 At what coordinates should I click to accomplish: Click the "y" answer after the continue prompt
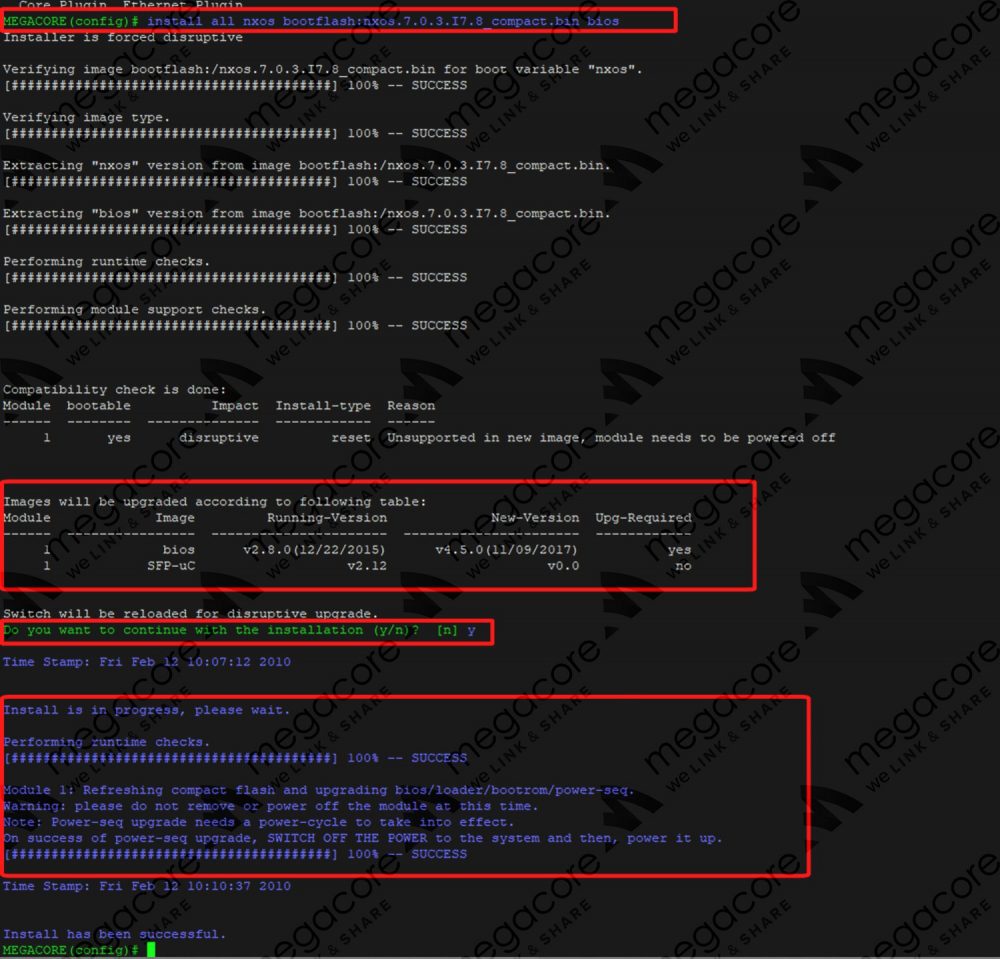471,630
